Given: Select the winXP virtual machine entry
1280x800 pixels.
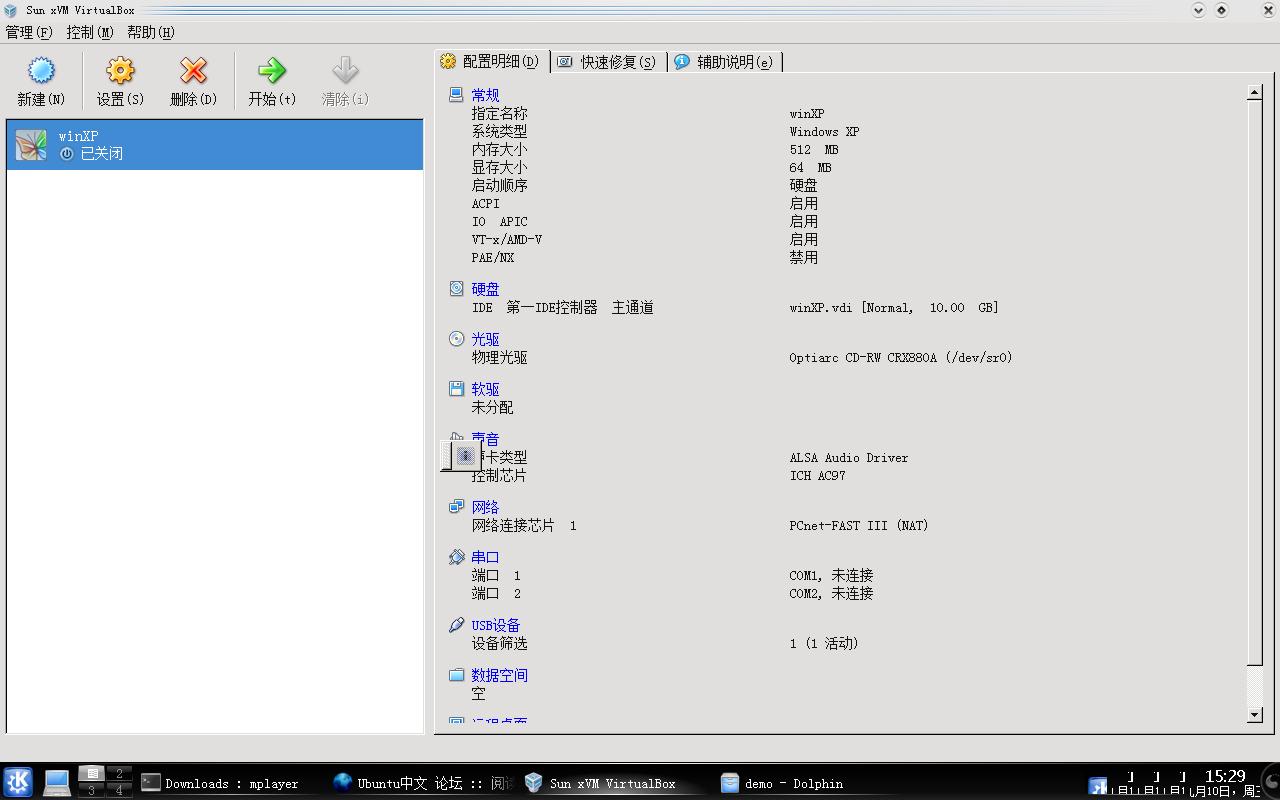Looking at the screenshot, I should 215,145.
